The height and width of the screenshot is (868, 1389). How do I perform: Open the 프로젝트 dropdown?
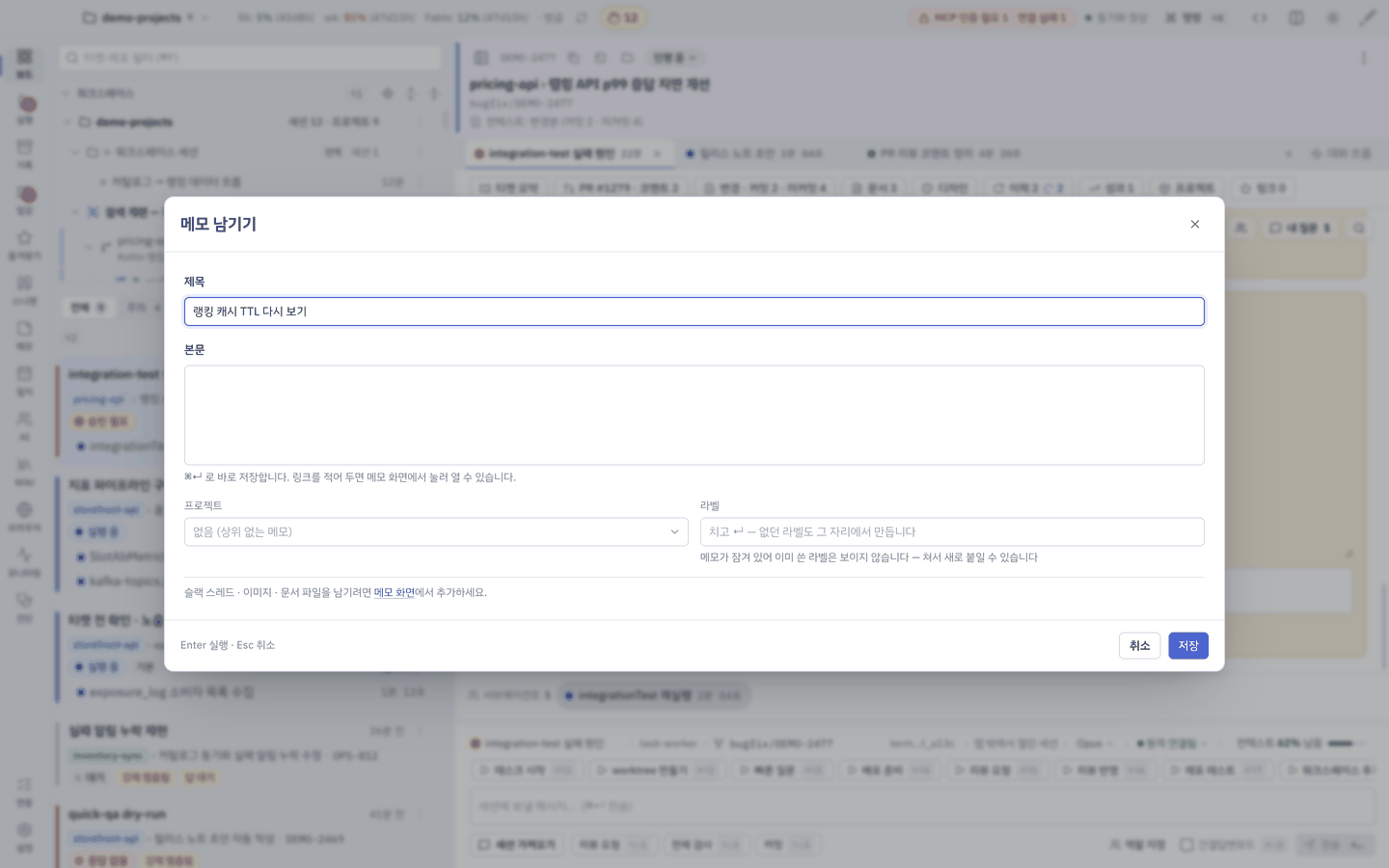point(436,531)
